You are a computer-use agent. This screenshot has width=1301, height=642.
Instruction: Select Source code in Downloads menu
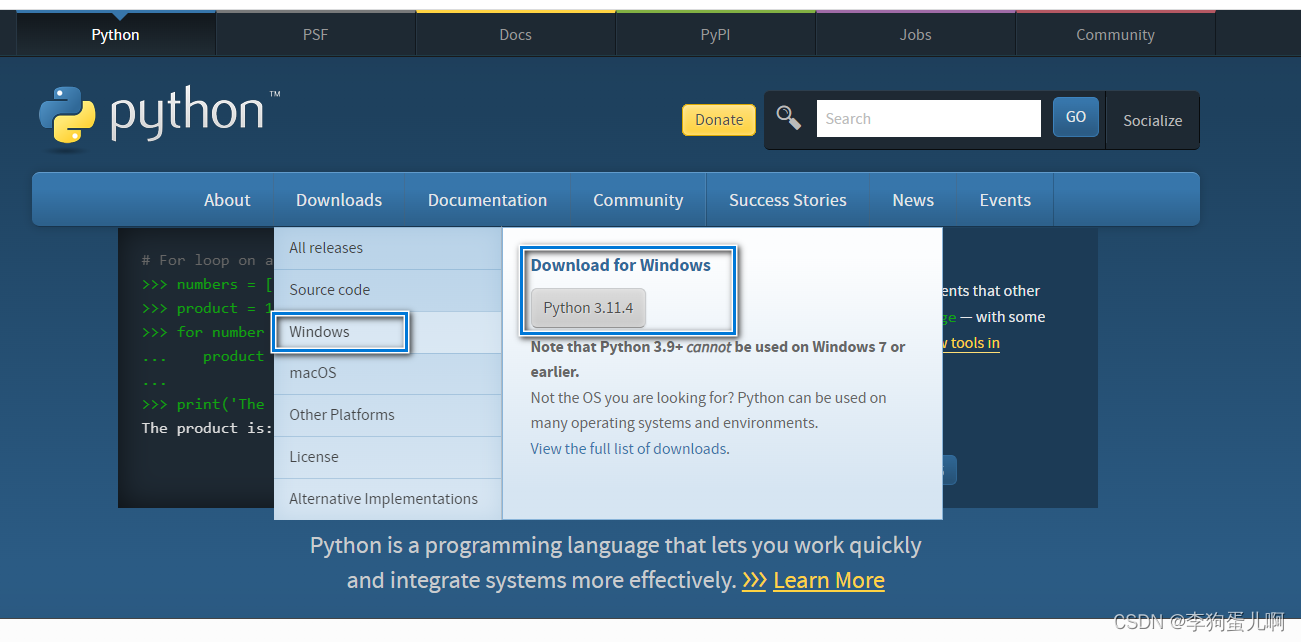(x=388, y=290)
